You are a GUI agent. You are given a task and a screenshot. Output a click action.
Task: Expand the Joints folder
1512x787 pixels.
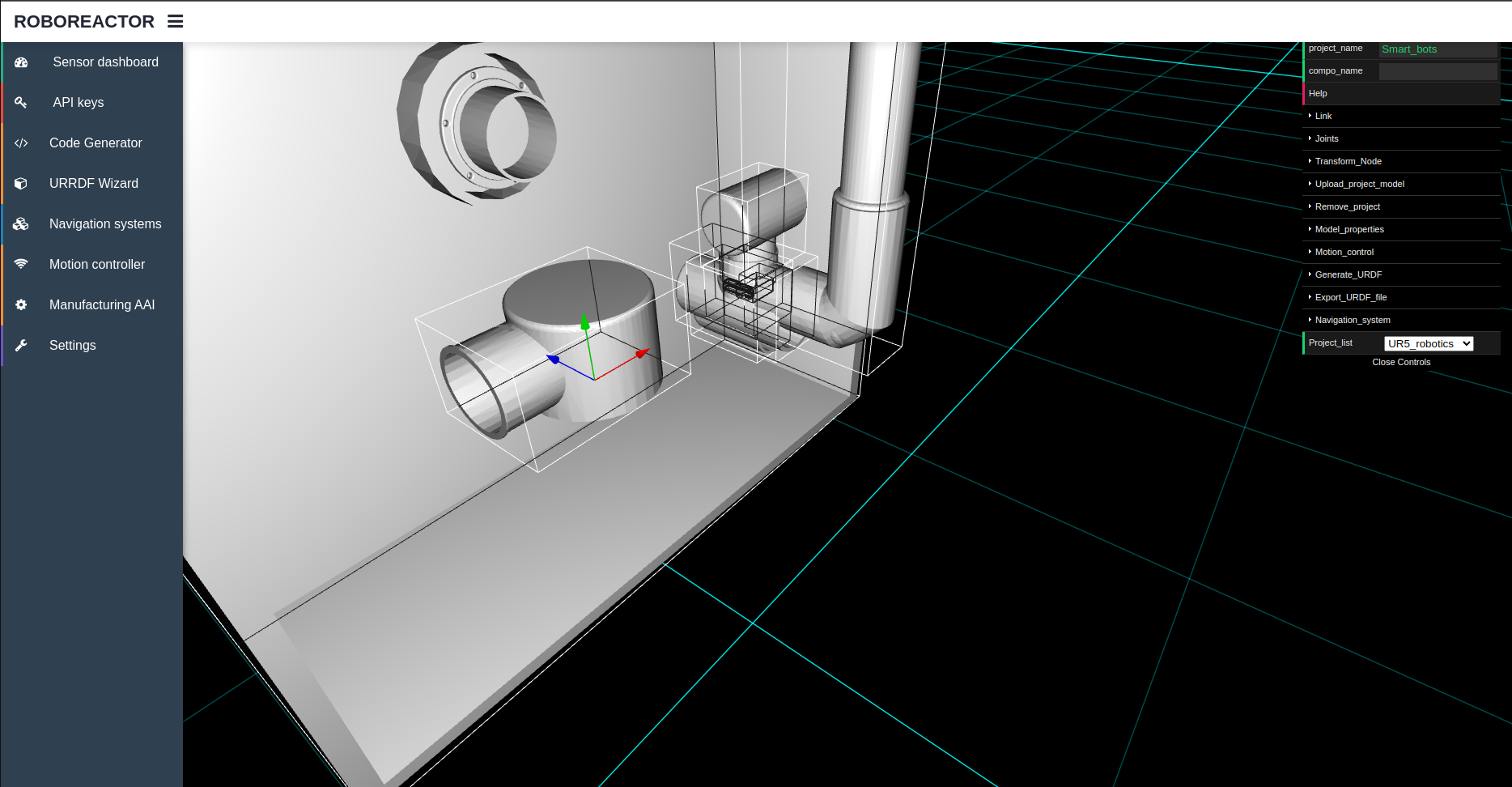point(1401,139)
